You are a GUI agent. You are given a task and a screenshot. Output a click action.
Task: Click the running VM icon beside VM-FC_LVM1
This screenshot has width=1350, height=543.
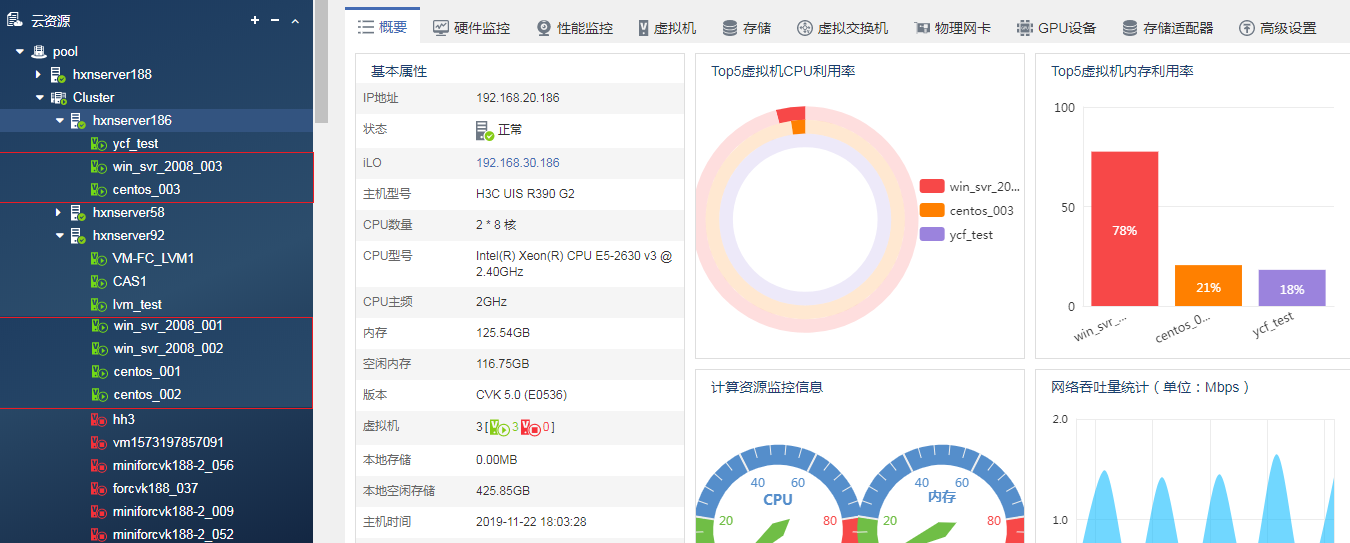tap(99, 259)
